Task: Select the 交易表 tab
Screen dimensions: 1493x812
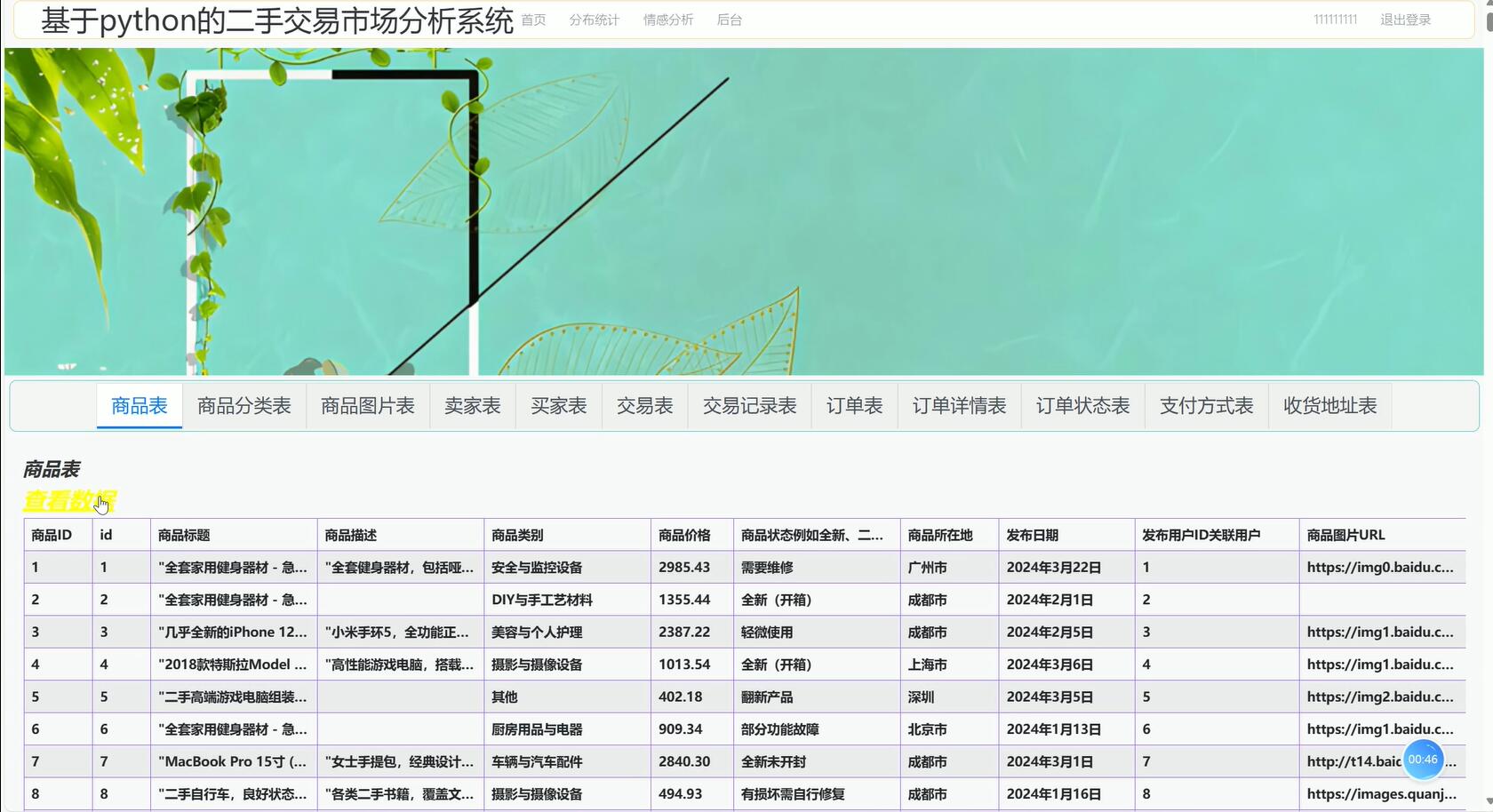Action: (x=643, y=405)
